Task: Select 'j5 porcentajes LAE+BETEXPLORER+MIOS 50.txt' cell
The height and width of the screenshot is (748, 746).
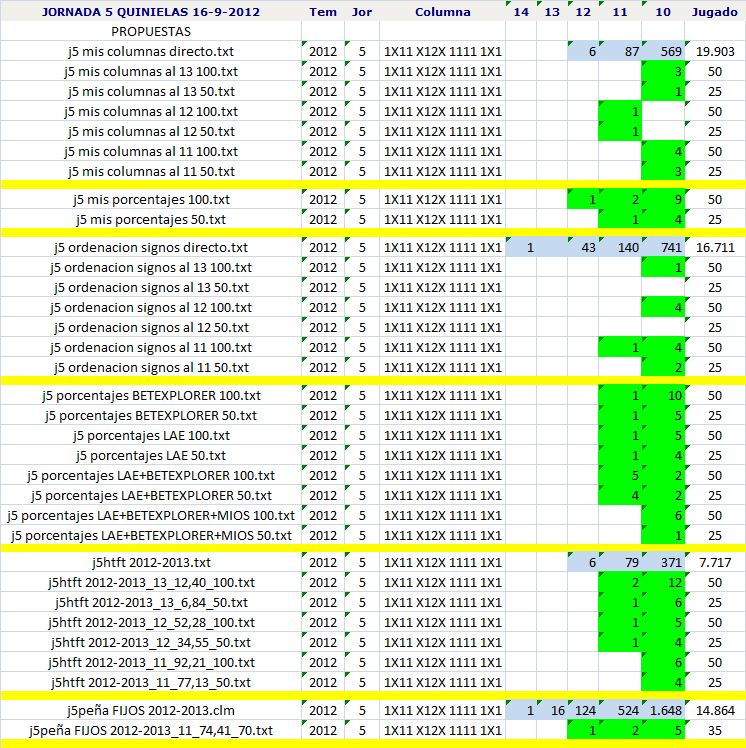Action: click(x=151, y=536)
